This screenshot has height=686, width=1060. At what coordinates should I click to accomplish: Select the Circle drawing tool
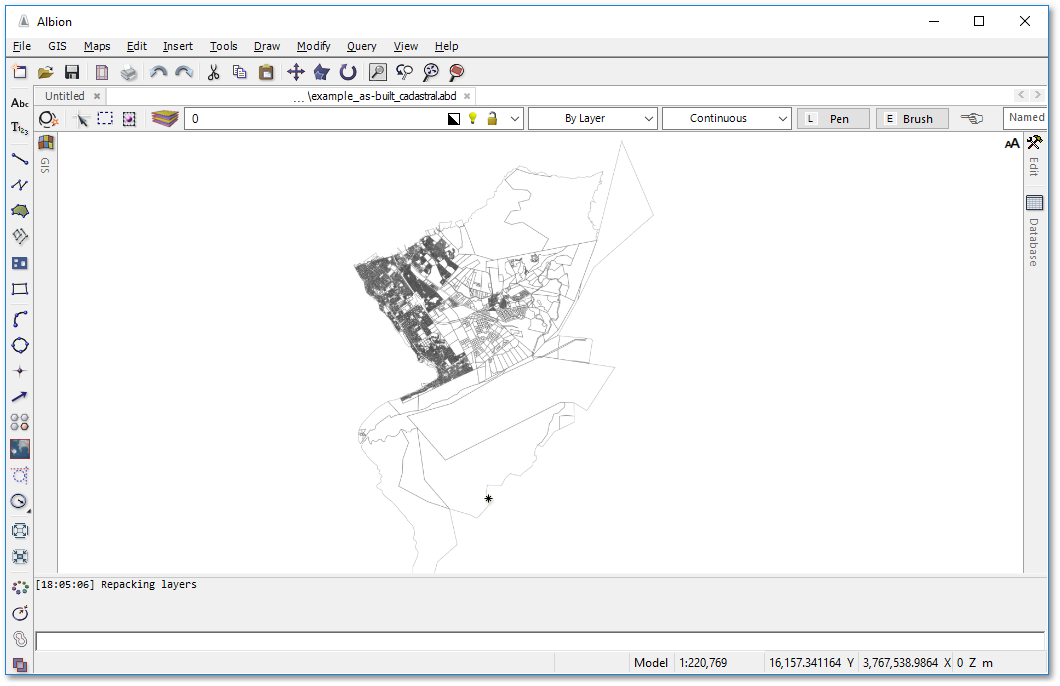[20, 345]
